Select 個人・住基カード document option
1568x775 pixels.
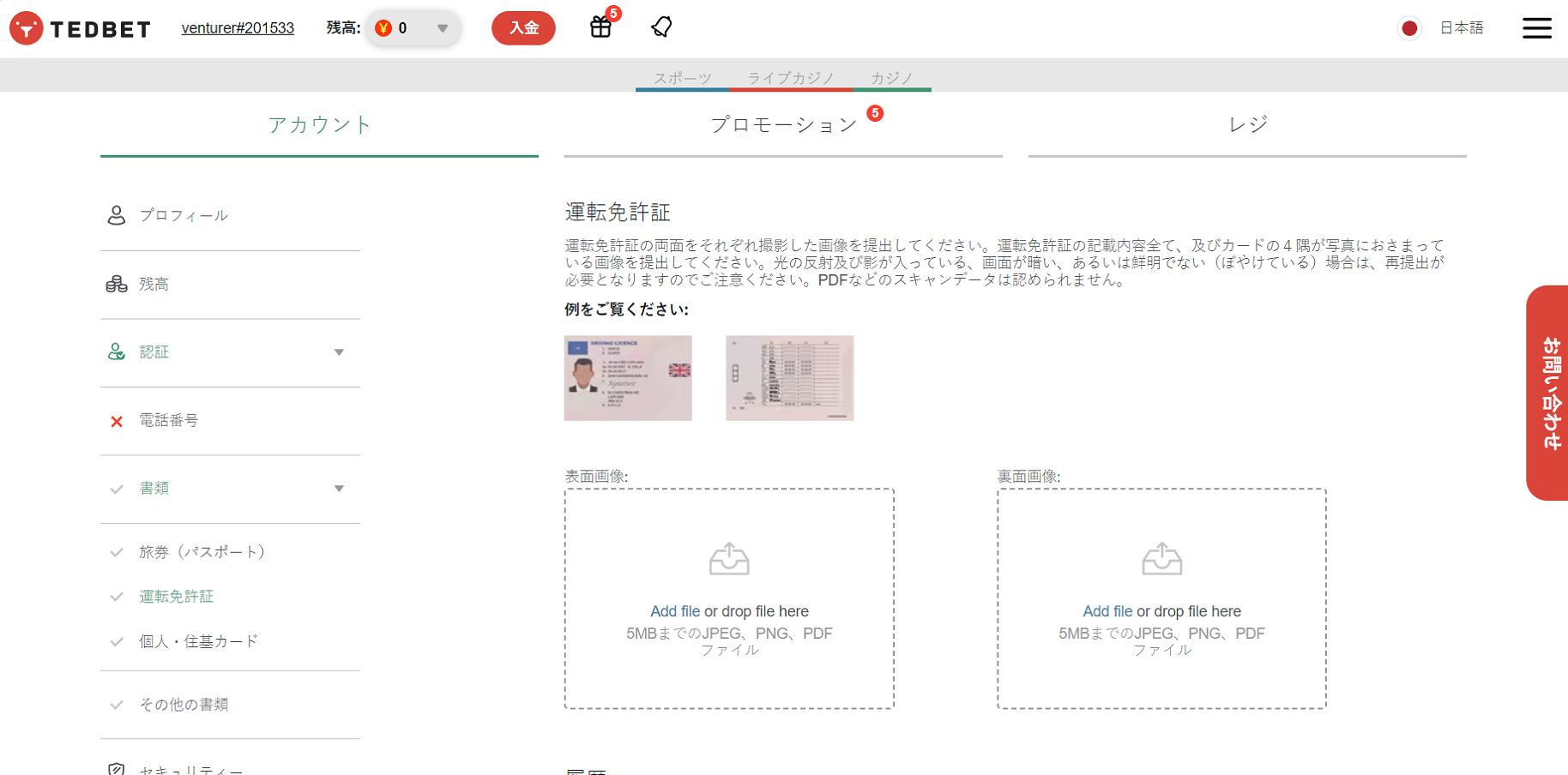[x=198, y=641]
